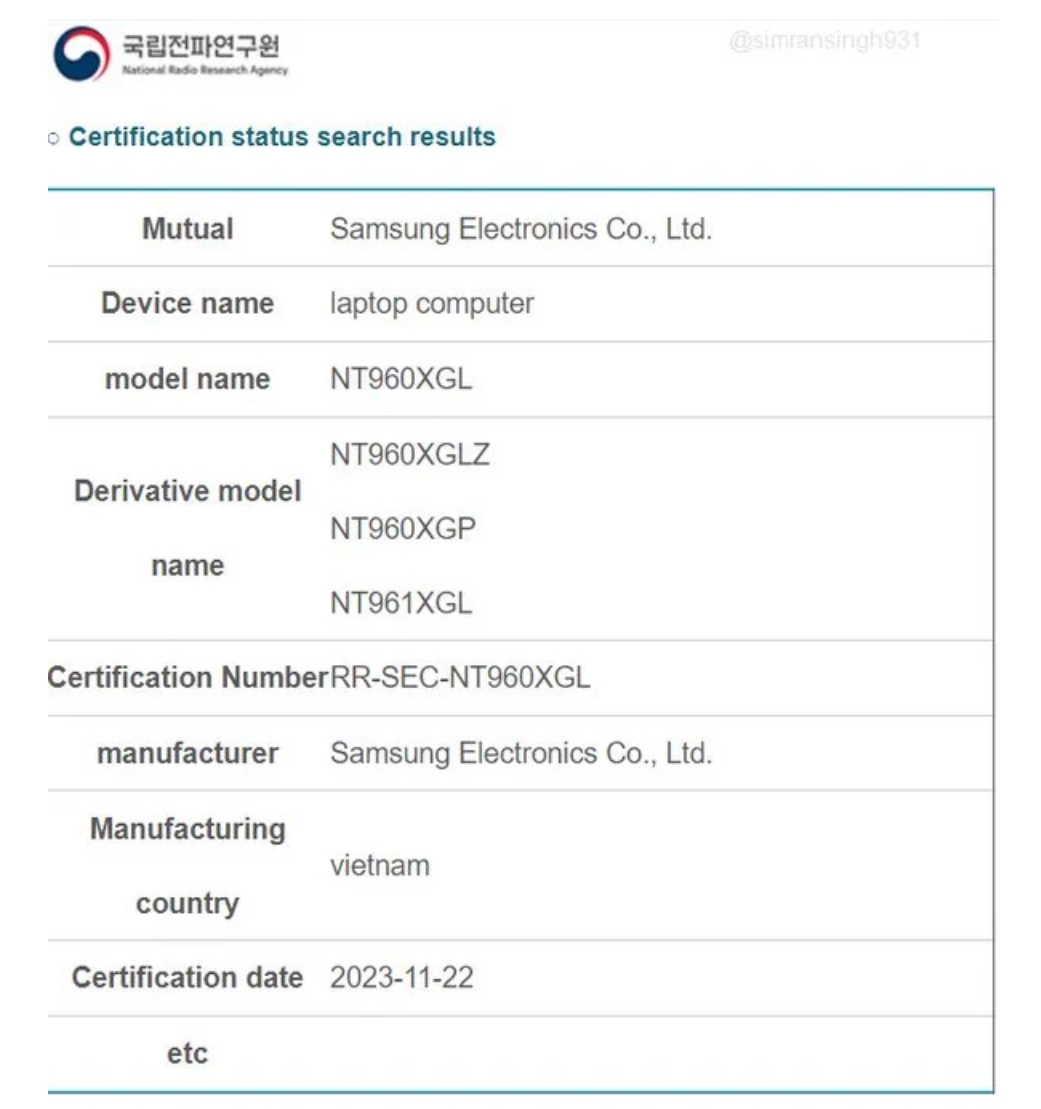Select the "Device name" label

point(187,303)
